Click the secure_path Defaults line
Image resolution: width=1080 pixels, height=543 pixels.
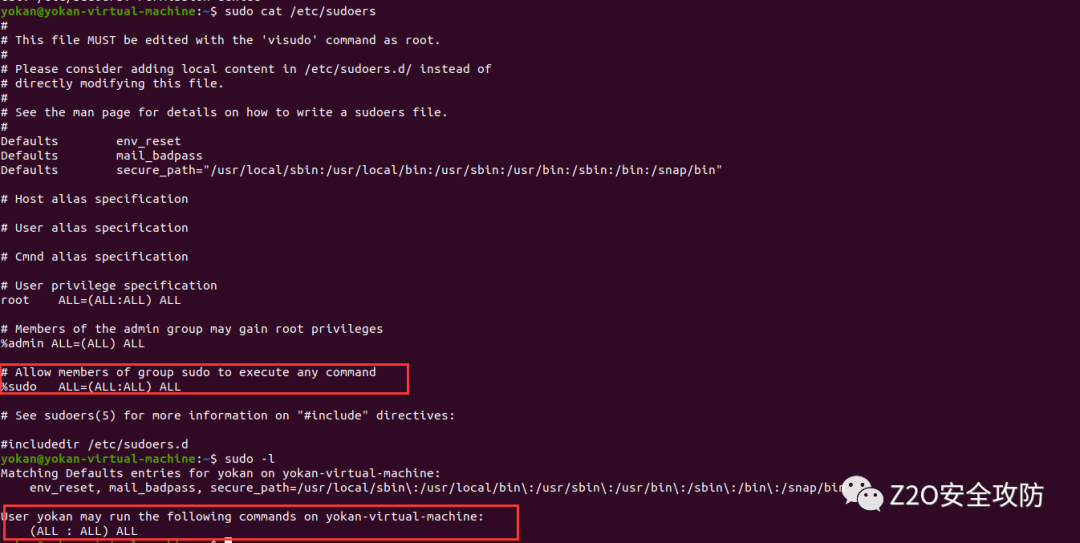362,170
